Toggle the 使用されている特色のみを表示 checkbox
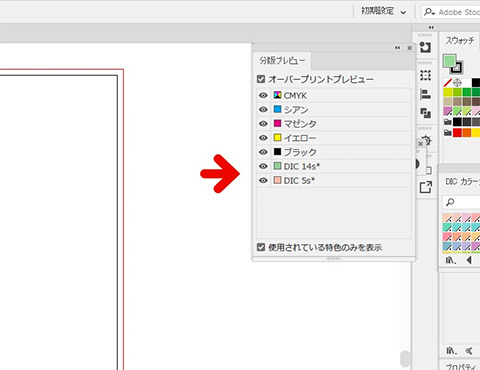This screenshot has width=480, height=370. pyautogui.click(x=261, y=247)
